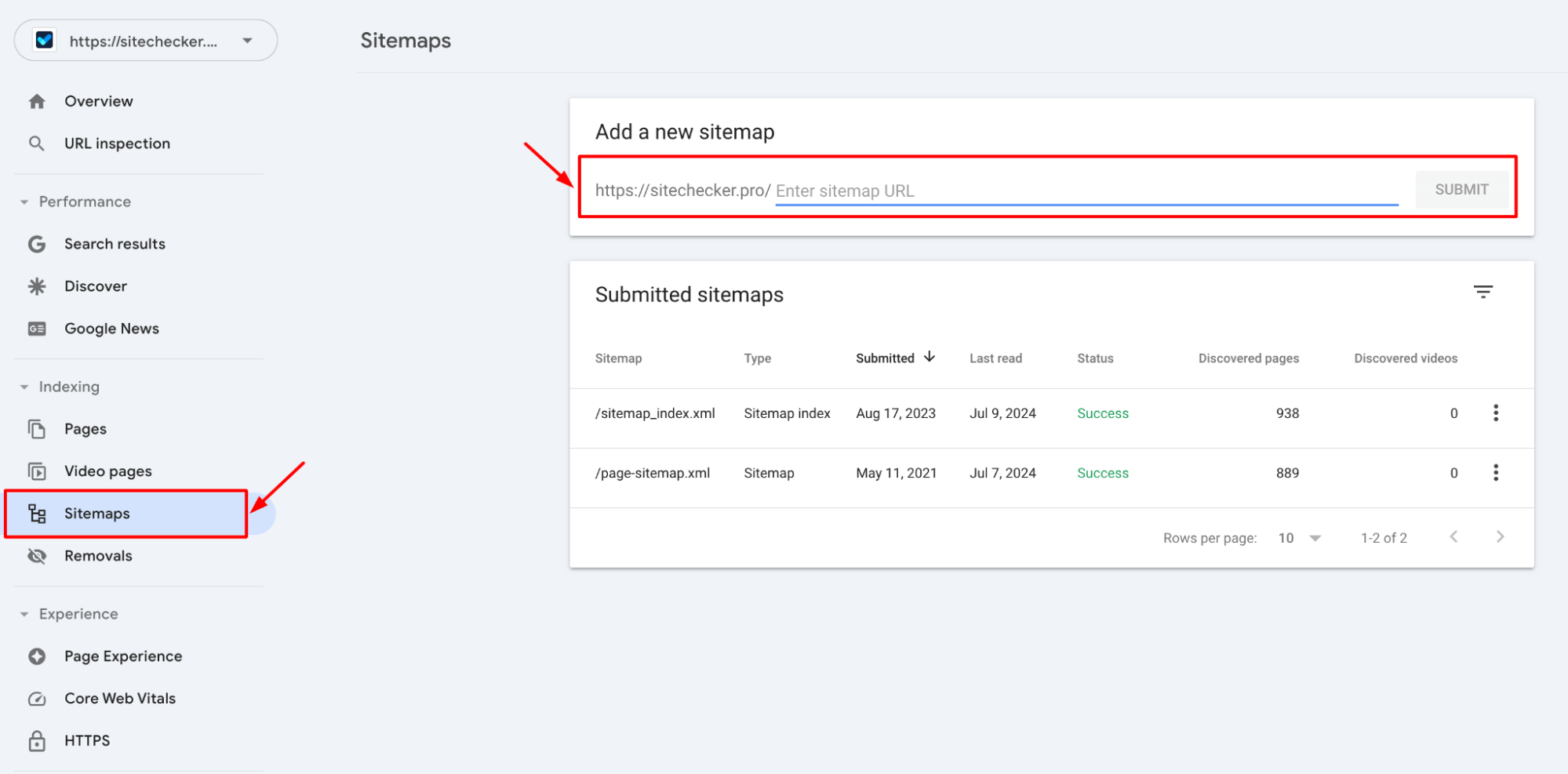This screenshot has width=1568, height=774.
Task: Open more options for /page-sitemap.xml row
Action: 1495,473
